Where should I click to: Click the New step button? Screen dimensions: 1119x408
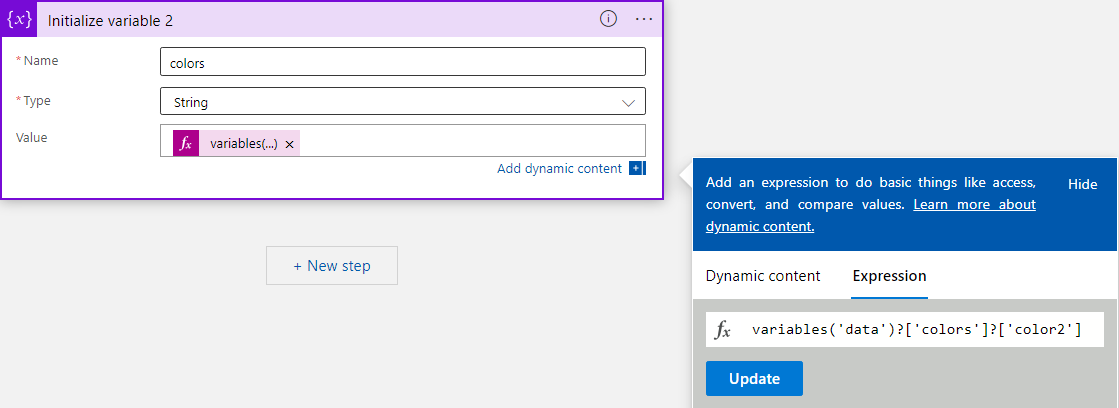(331, 265)
